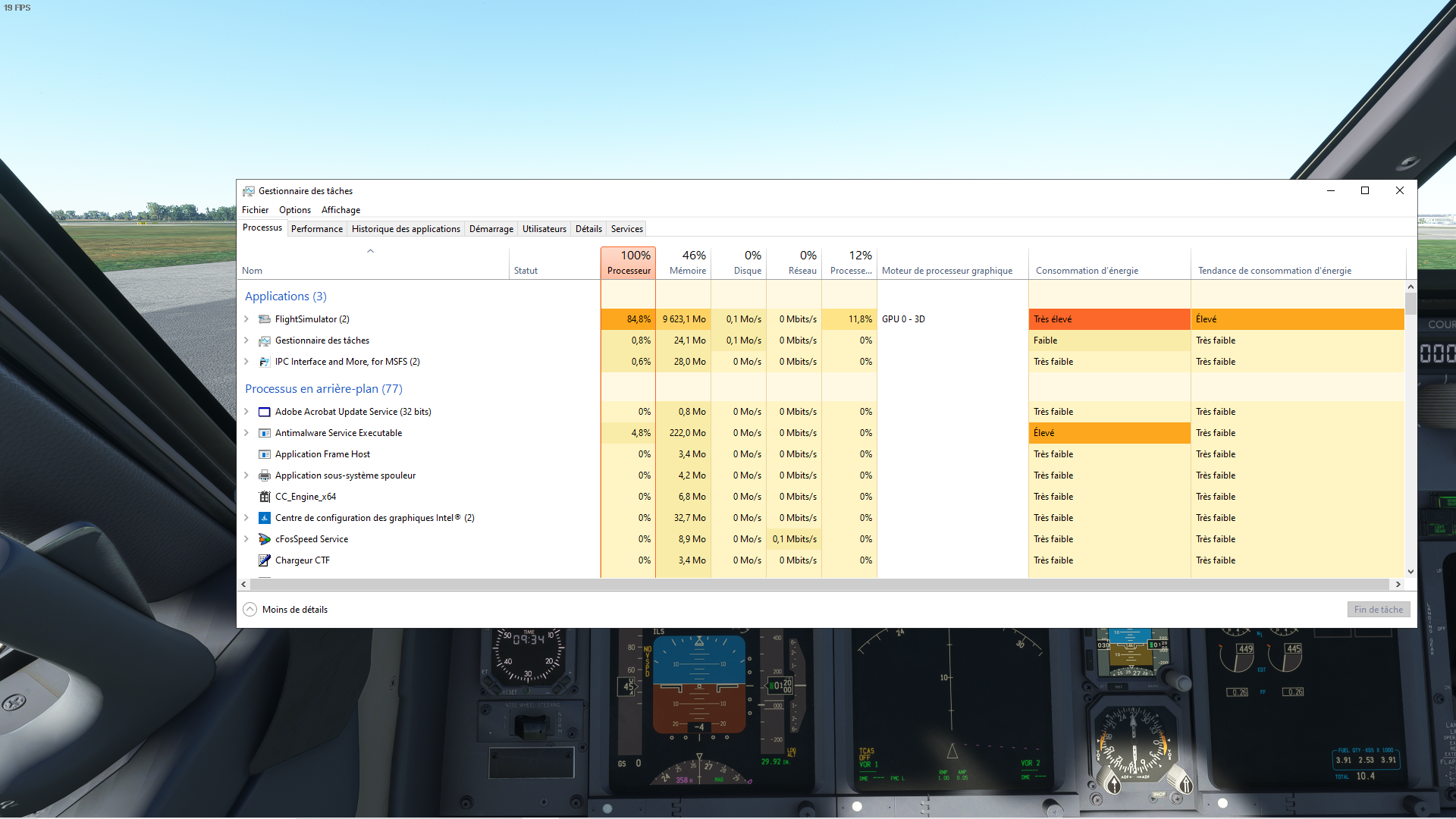The height and width of the screenshot is (819, 1456).
Task: Click the vertical scrollbar down arrow
Action: [x=1410, y=572]
